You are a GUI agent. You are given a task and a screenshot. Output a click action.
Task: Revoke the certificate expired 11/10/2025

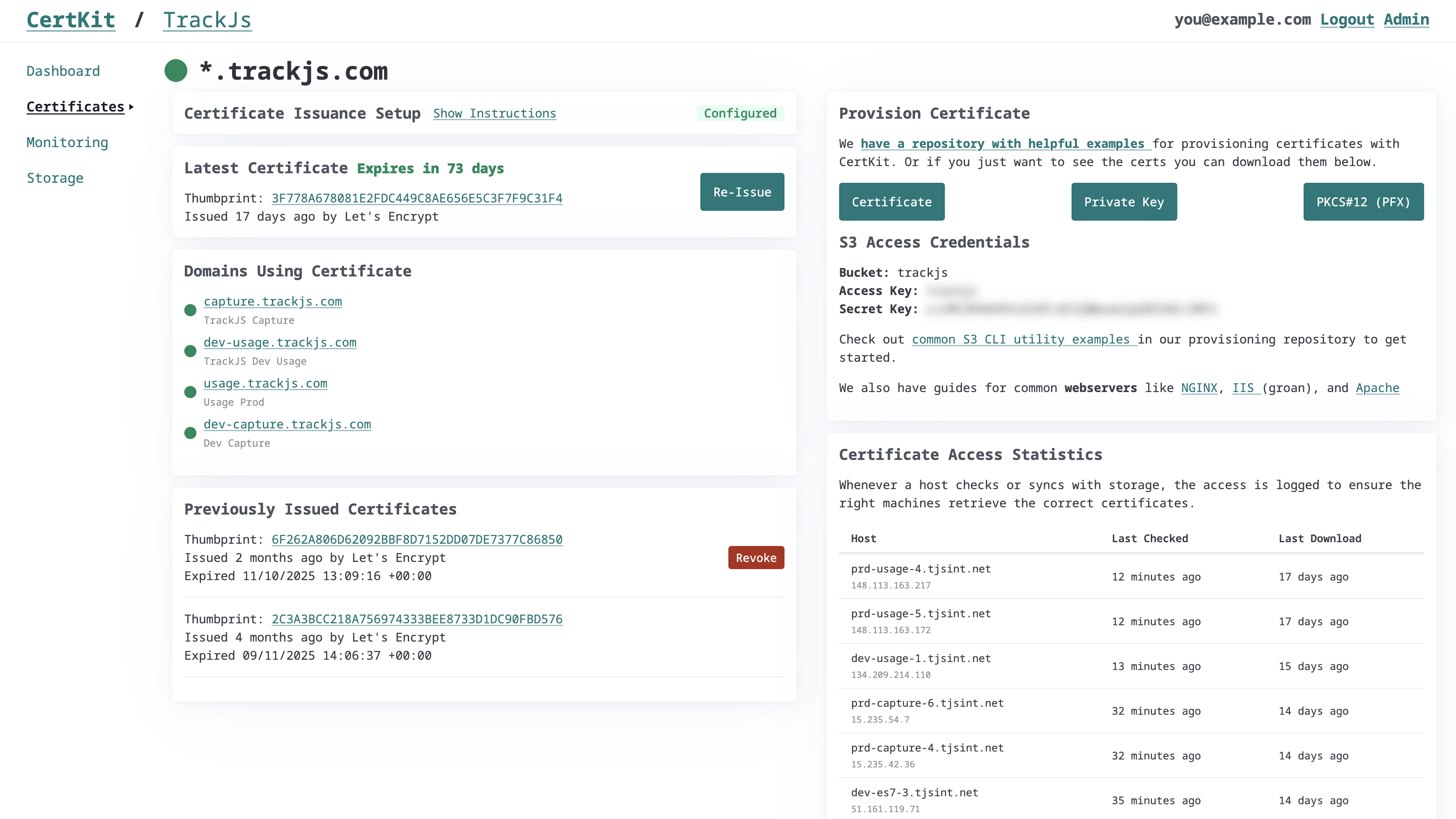click(x=756, y=557)
